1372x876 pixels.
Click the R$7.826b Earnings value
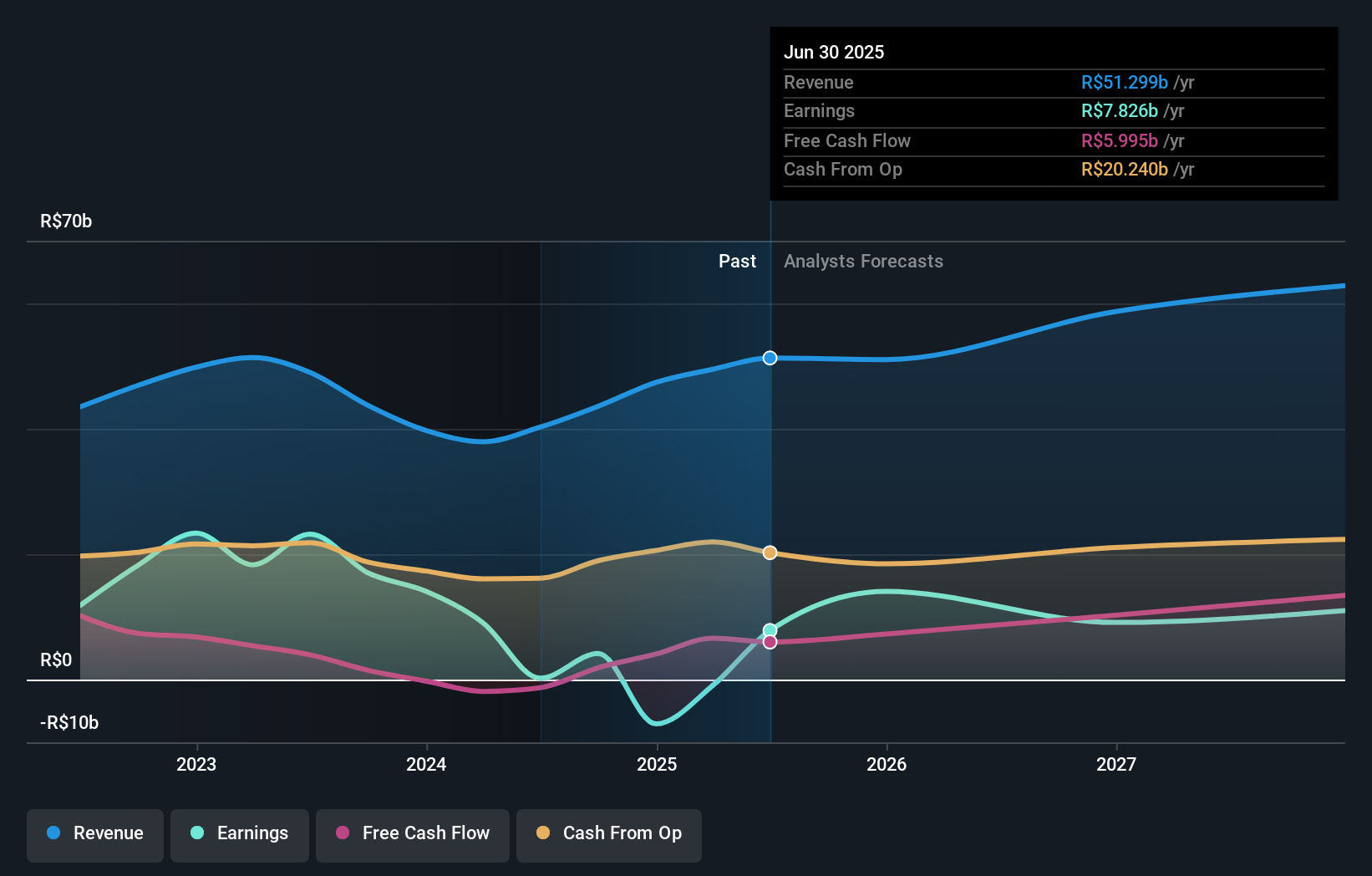1119,110
